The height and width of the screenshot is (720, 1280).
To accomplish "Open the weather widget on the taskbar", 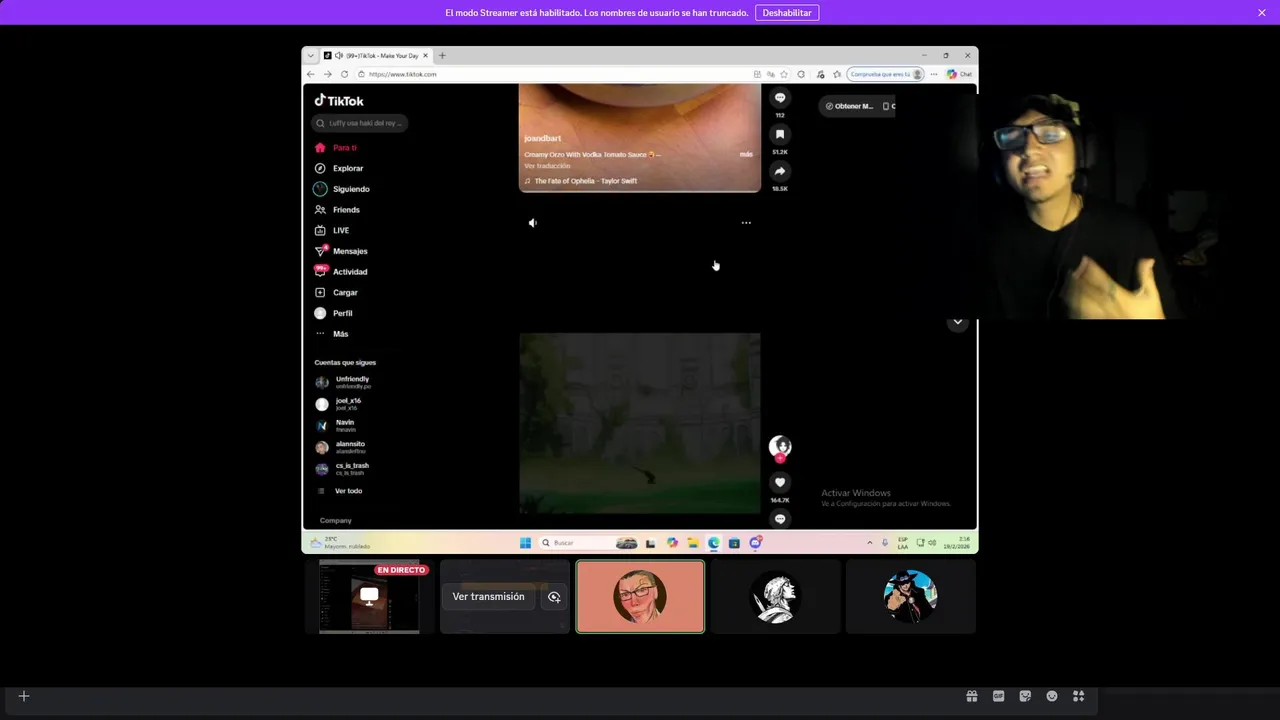I will [x=341, y=543].
